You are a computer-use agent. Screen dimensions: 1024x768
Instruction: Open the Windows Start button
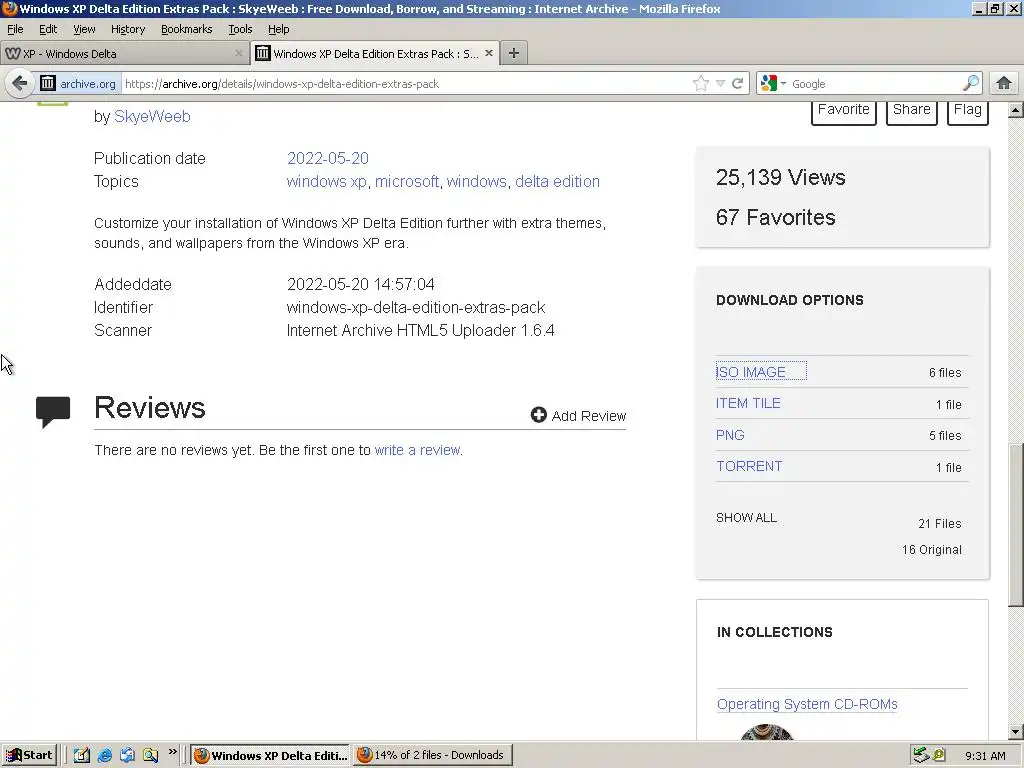pos(29,755)
